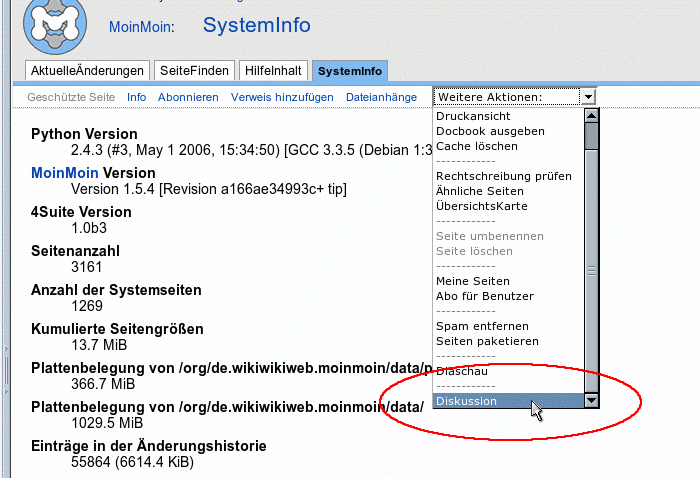This screenshot has height=478, width=700.
Task: Select the Diskussion entry
Action: point(466,401)
